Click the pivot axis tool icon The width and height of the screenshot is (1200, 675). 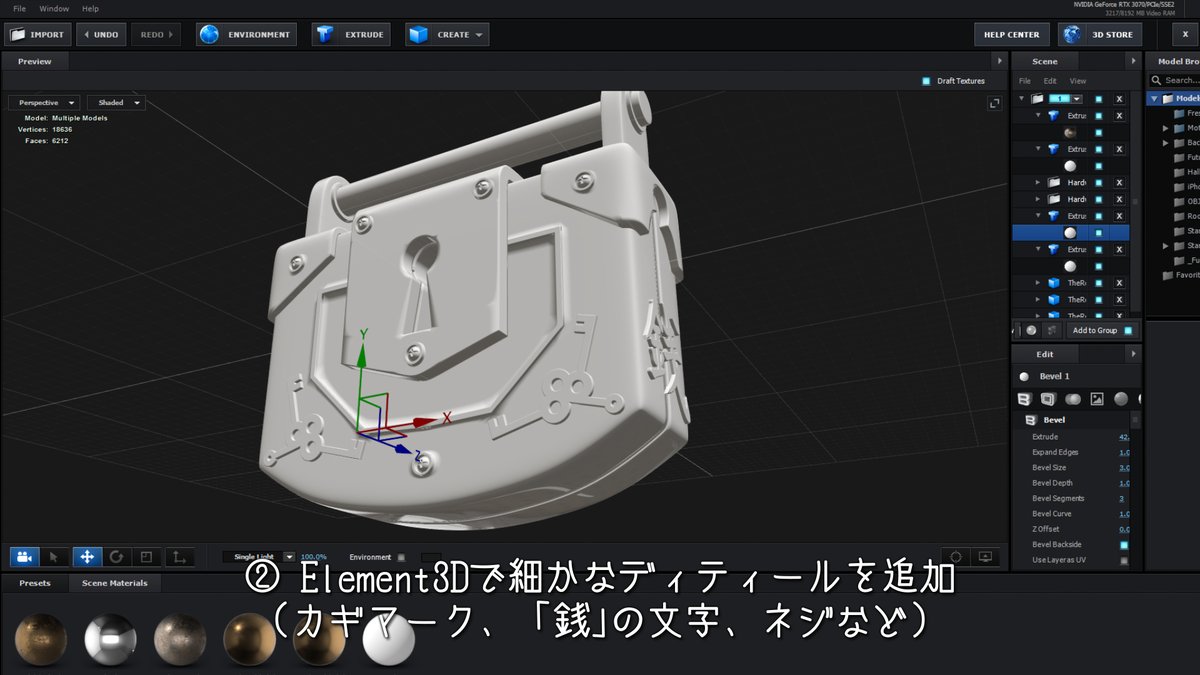pos(178,557)
